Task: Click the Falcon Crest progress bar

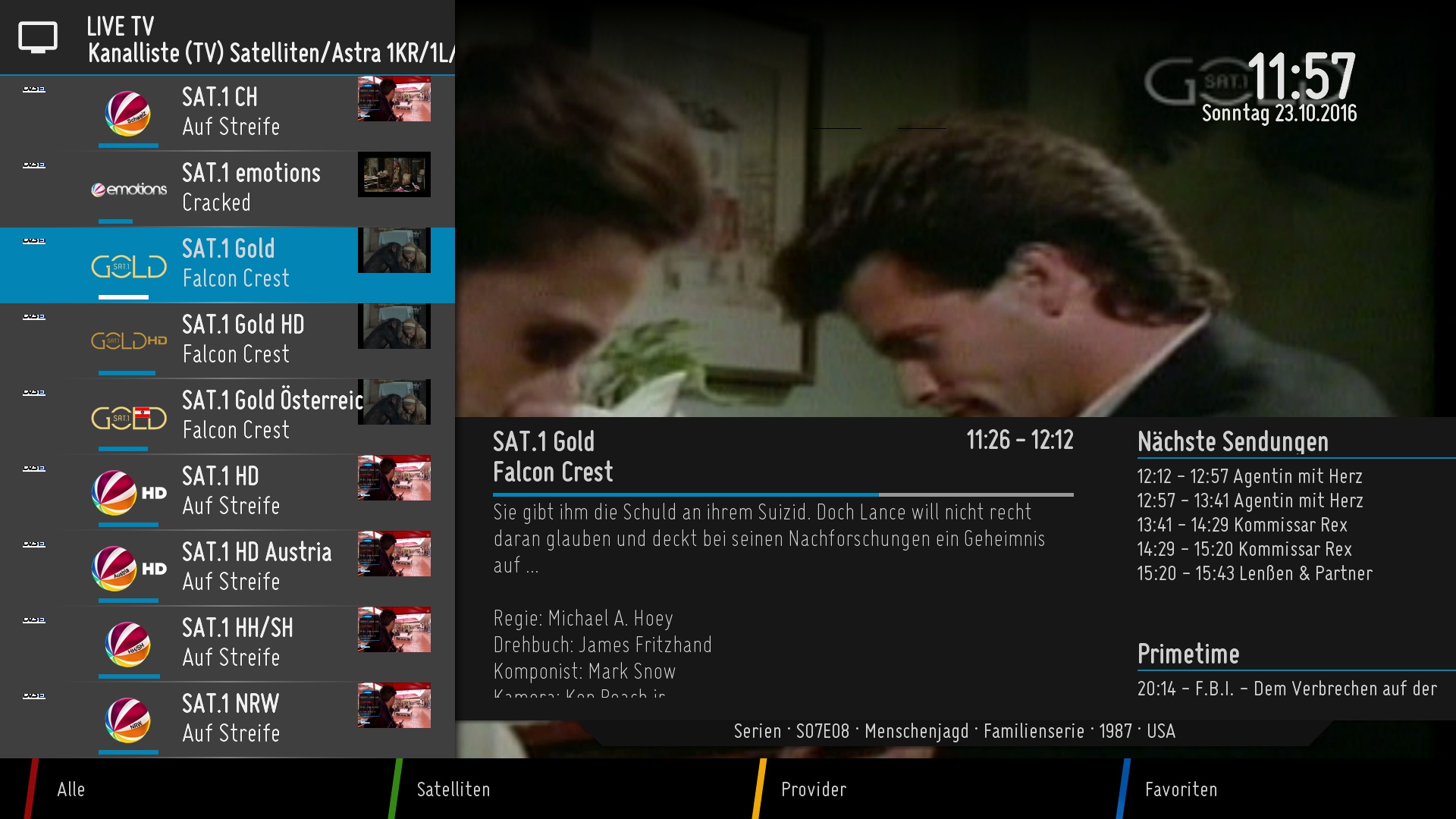Action: coord(783,494)
